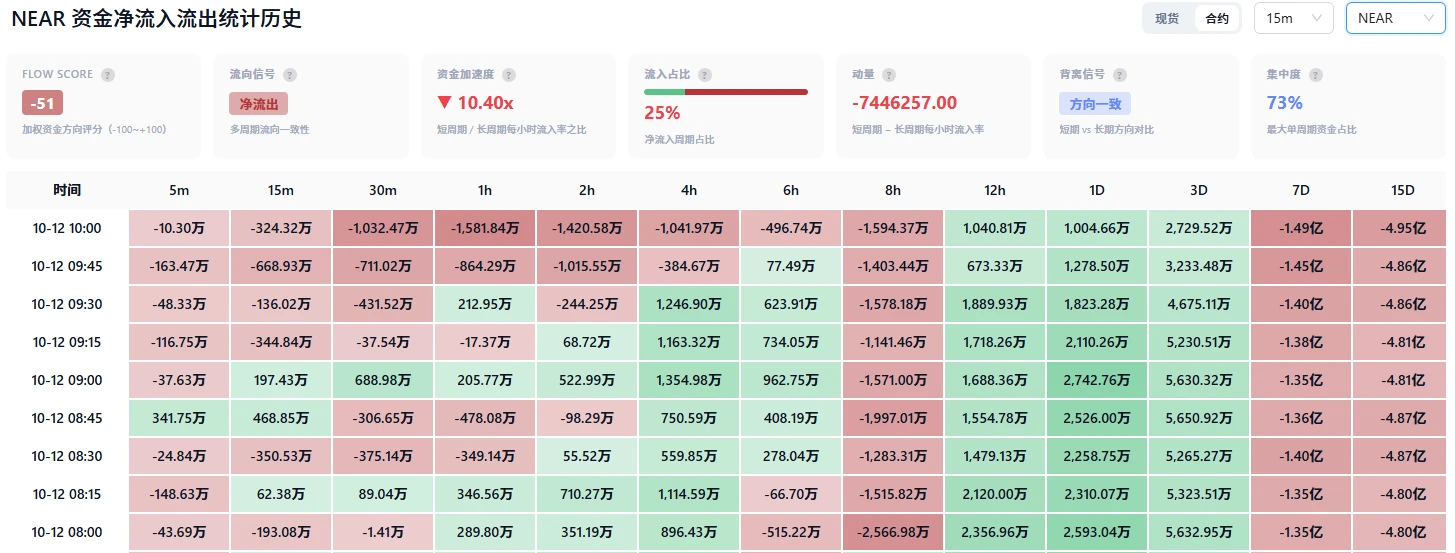Select the 合约 market toggle
The image size is (1455, 553).
tap(1217, 18)
